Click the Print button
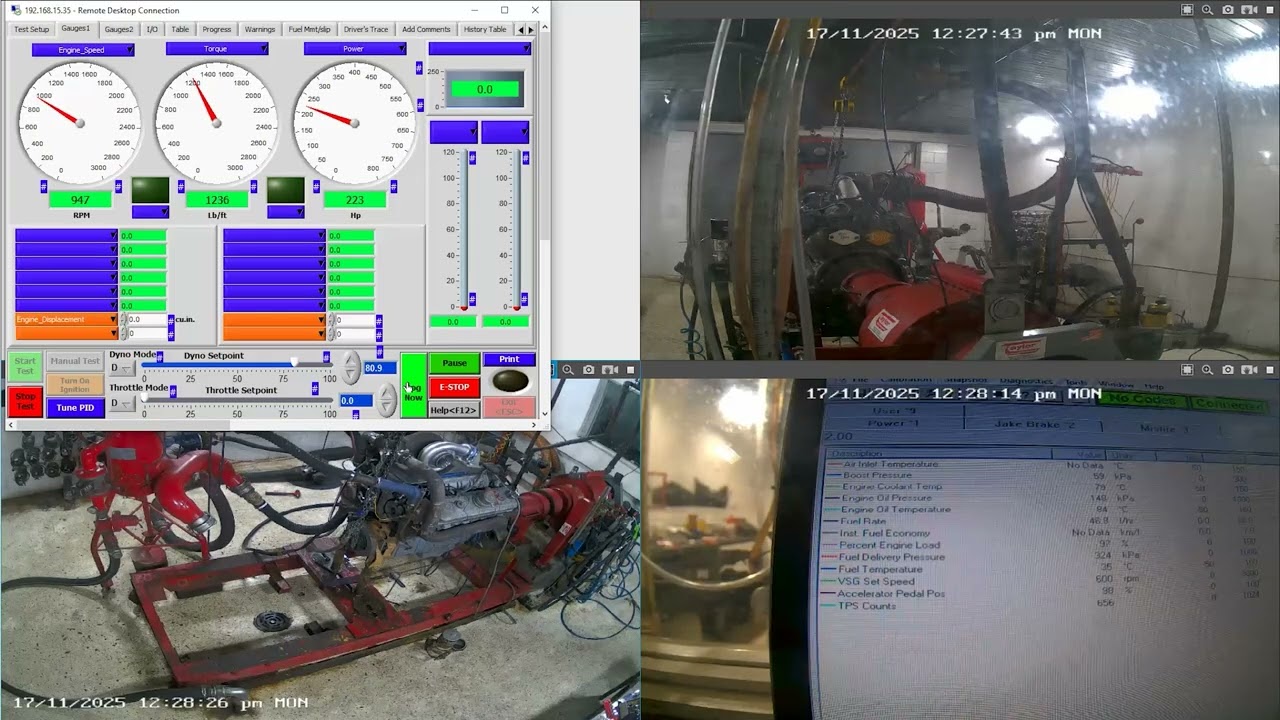Viewport: 1280px width, 720px height. point(509,360)
